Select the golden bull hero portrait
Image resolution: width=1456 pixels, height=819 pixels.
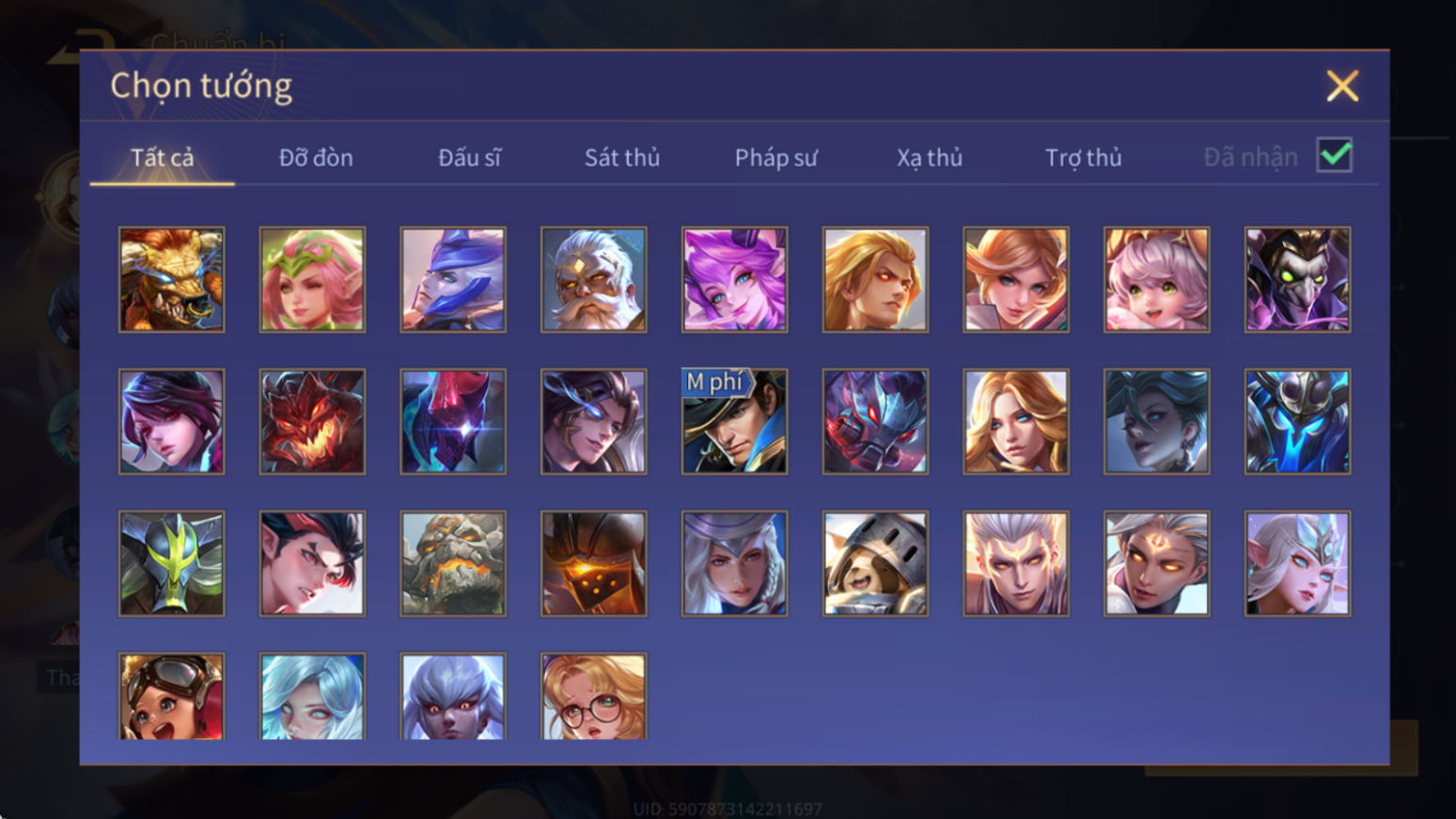171,279
